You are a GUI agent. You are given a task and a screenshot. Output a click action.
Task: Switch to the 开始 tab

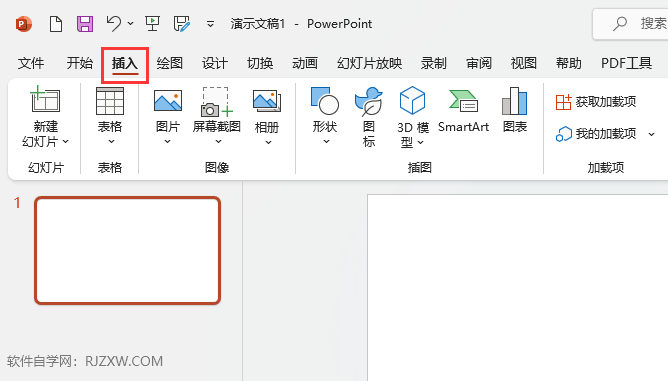(80, 64)
